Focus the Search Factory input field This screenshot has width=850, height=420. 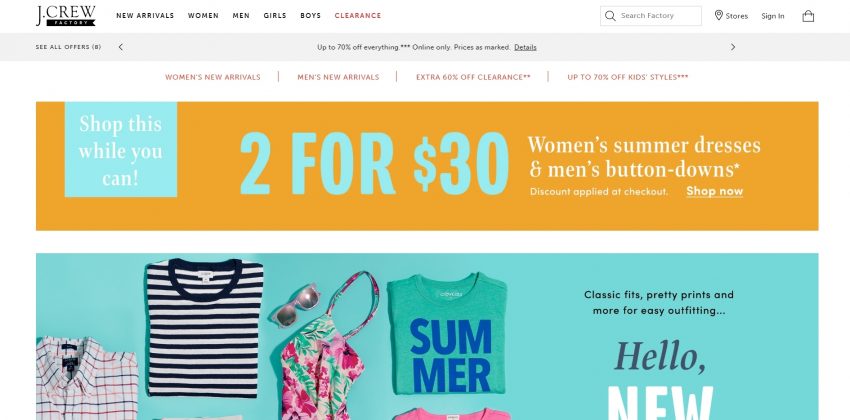(x=651, y=16)
